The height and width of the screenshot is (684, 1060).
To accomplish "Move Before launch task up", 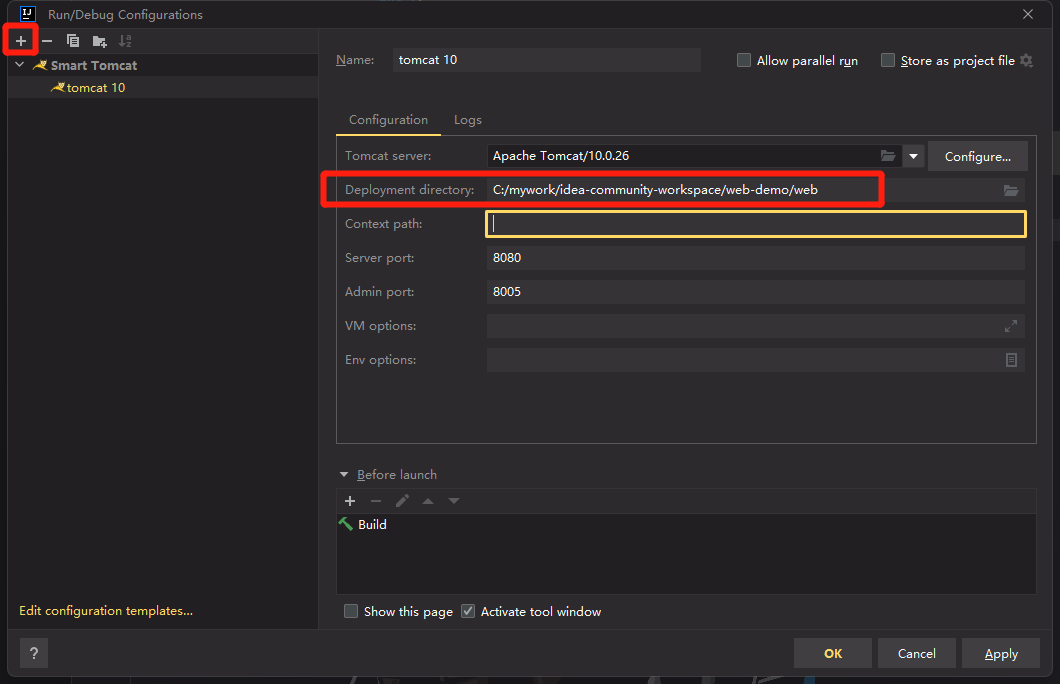I will coord(428,501).
